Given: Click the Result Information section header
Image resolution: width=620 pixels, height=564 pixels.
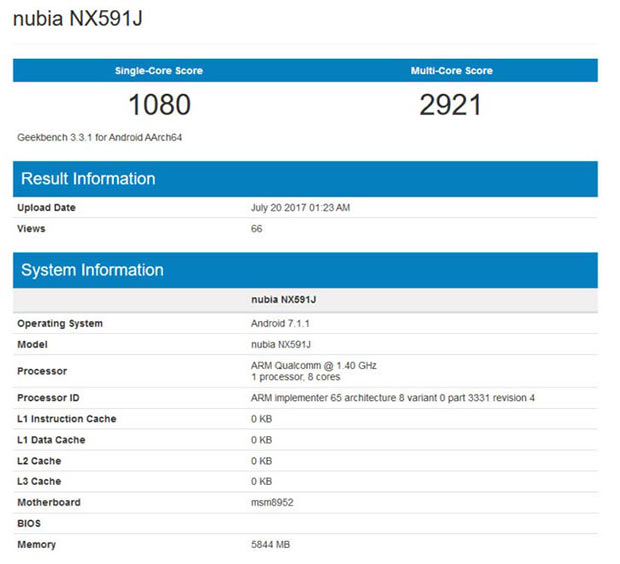Looking at the screenshot, I should tap(88, 179).
